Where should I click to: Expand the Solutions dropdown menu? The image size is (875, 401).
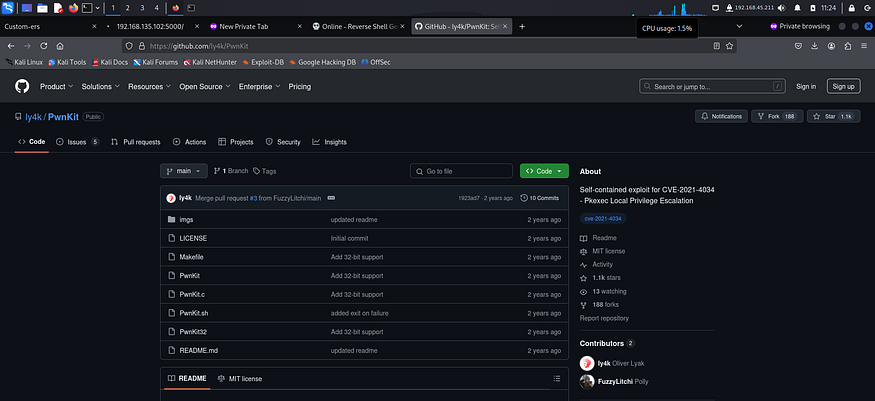100,86
